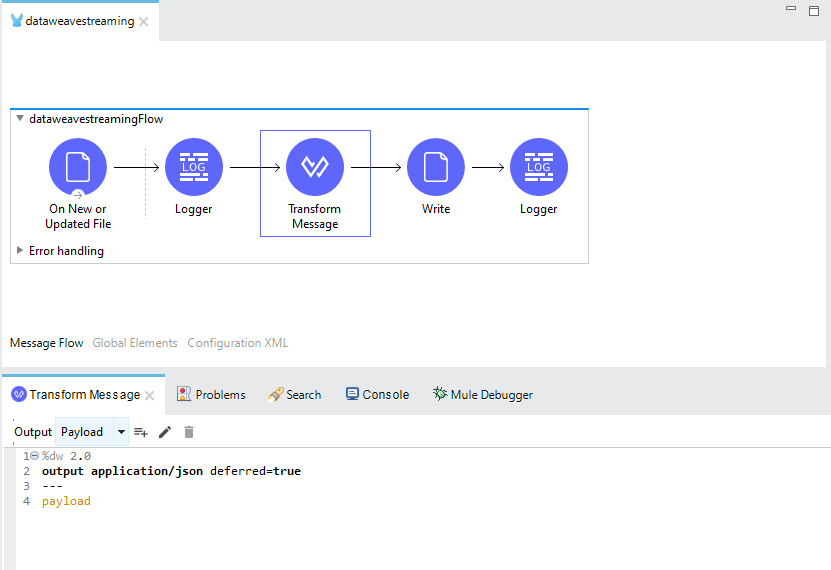831x570 pixels.
Task: Expand the Error handling section
Action: click(20, 250)
